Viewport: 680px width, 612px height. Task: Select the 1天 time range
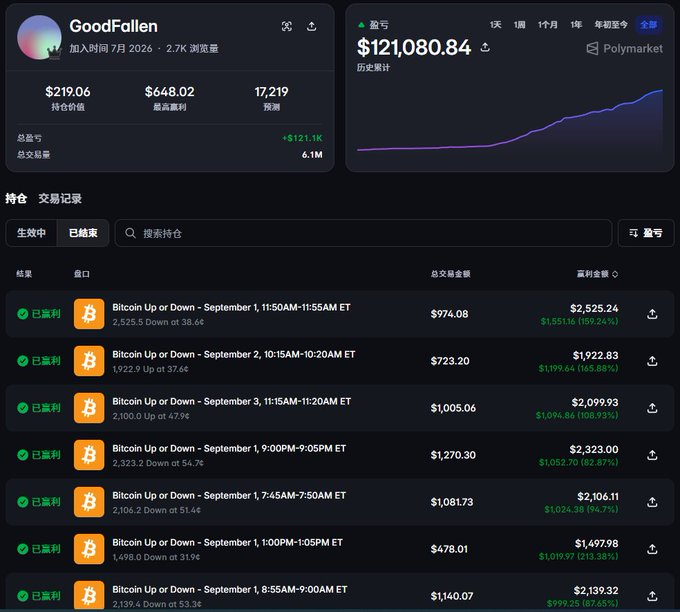coord(495,25)
